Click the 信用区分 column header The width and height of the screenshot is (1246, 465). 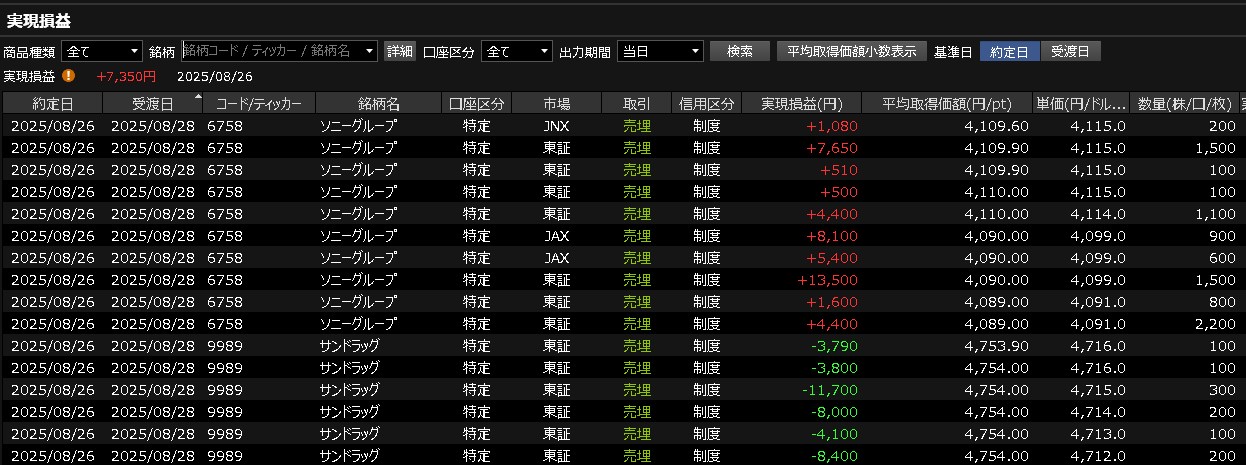tap(707, 103)
